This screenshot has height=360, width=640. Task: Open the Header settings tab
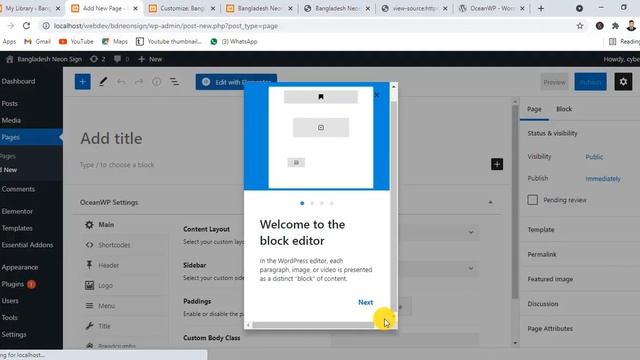click(x=102, y=265)
